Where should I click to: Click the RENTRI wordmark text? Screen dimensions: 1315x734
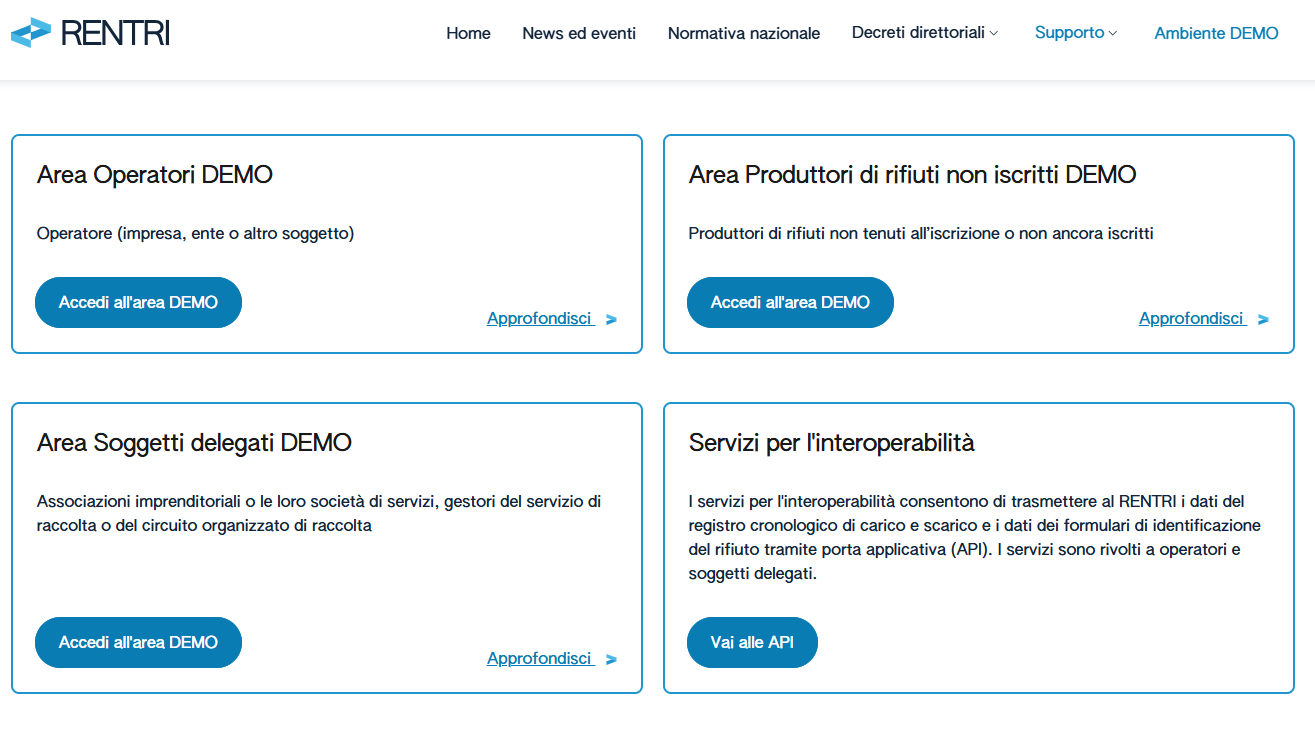click(x=115, y=33)
